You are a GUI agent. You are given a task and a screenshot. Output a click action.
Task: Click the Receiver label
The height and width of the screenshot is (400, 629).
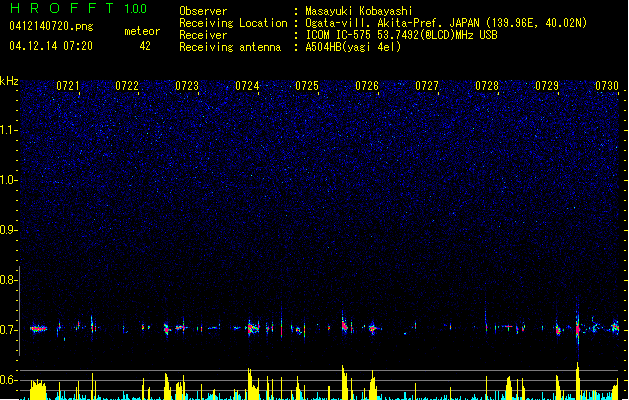[203, 35]
